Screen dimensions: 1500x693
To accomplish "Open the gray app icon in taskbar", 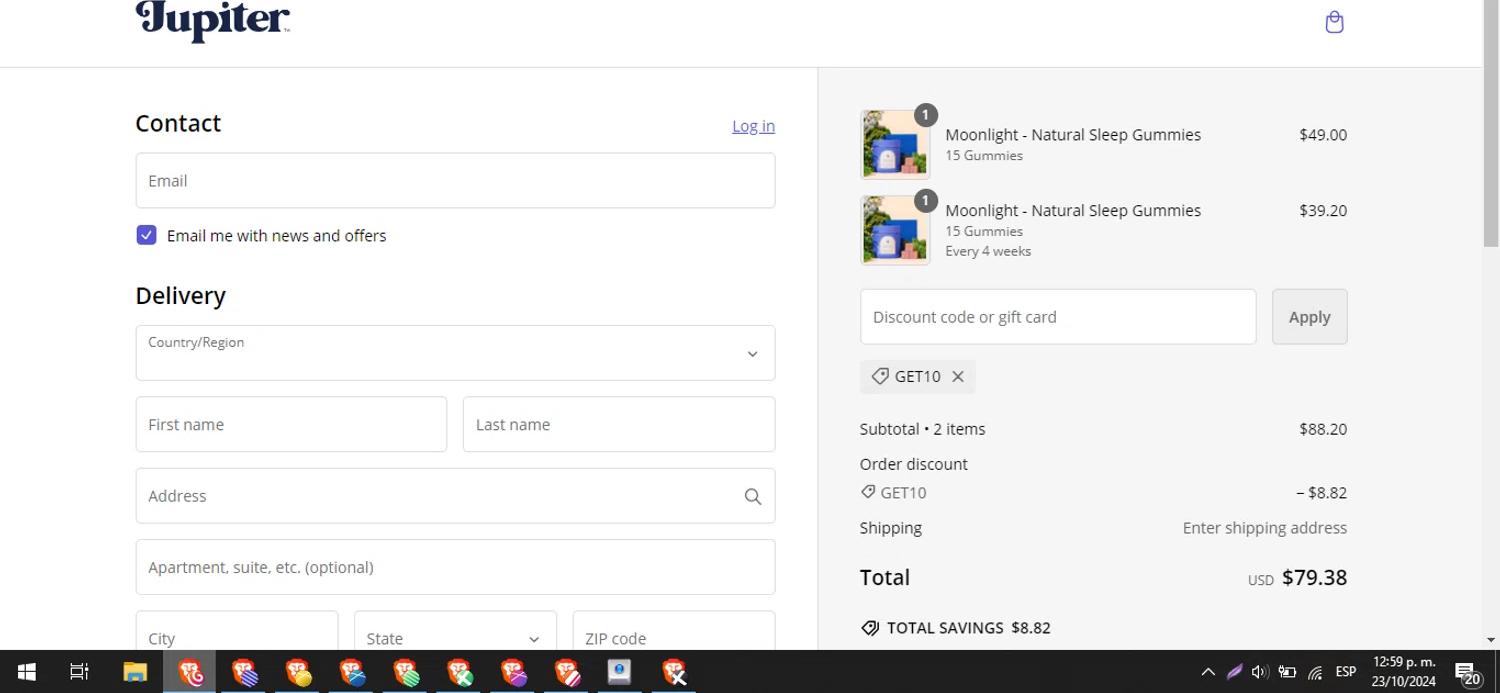I will (620, 672).
